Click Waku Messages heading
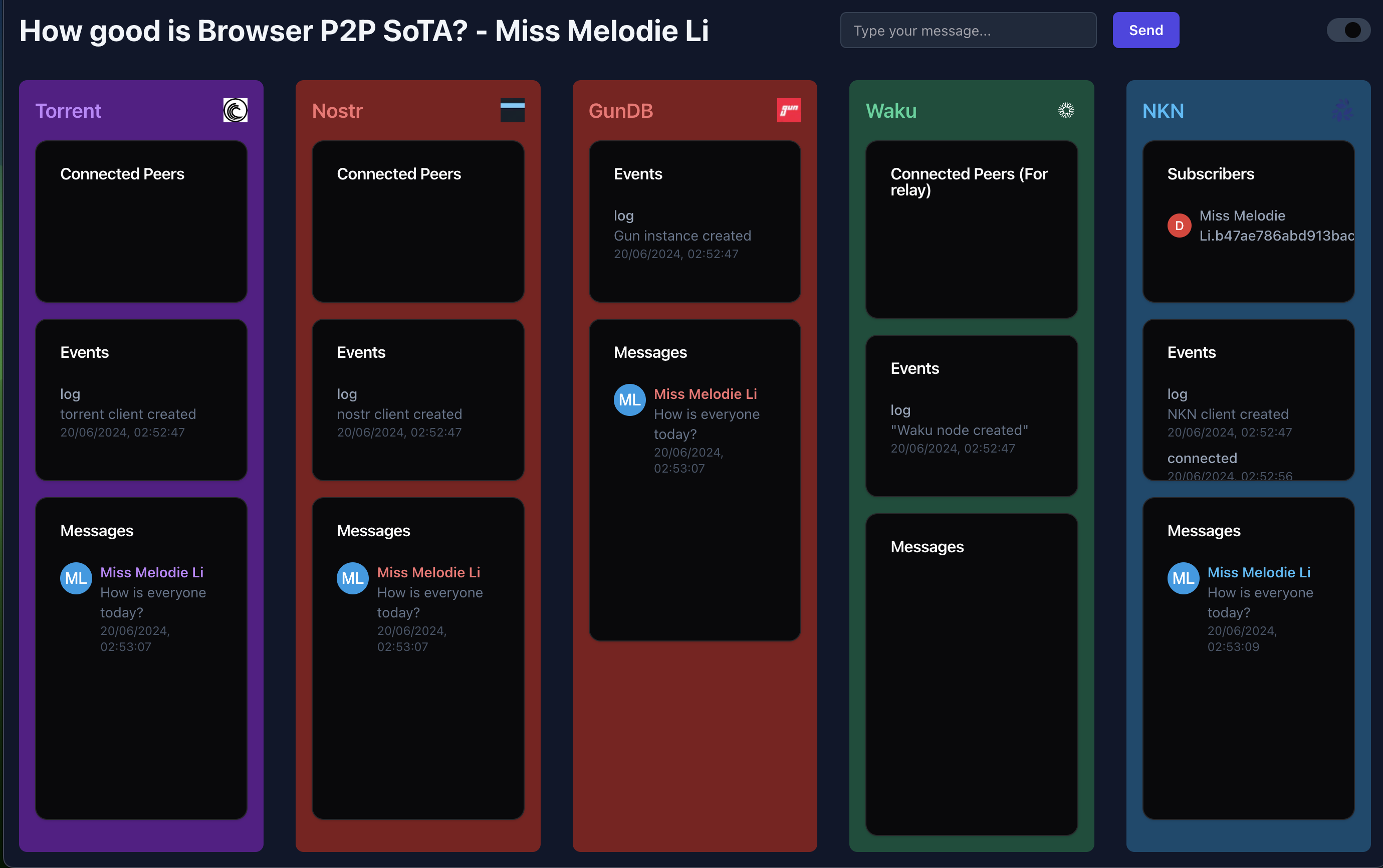The width and height of the screenshot is (1383, 868). pos(927,547)
